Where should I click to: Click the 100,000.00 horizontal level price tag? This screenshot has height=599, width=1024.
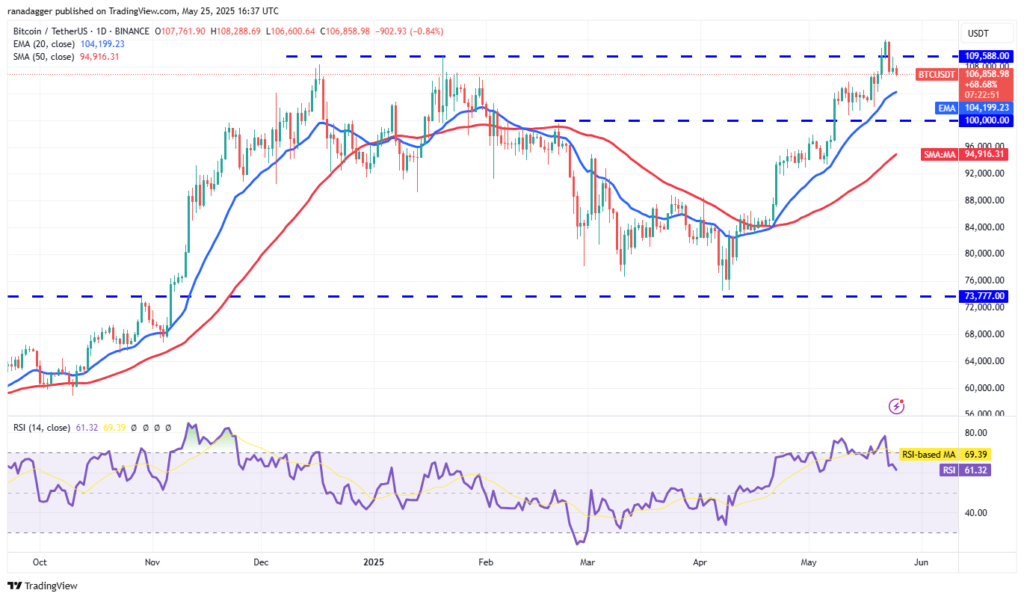pos(983,120)
